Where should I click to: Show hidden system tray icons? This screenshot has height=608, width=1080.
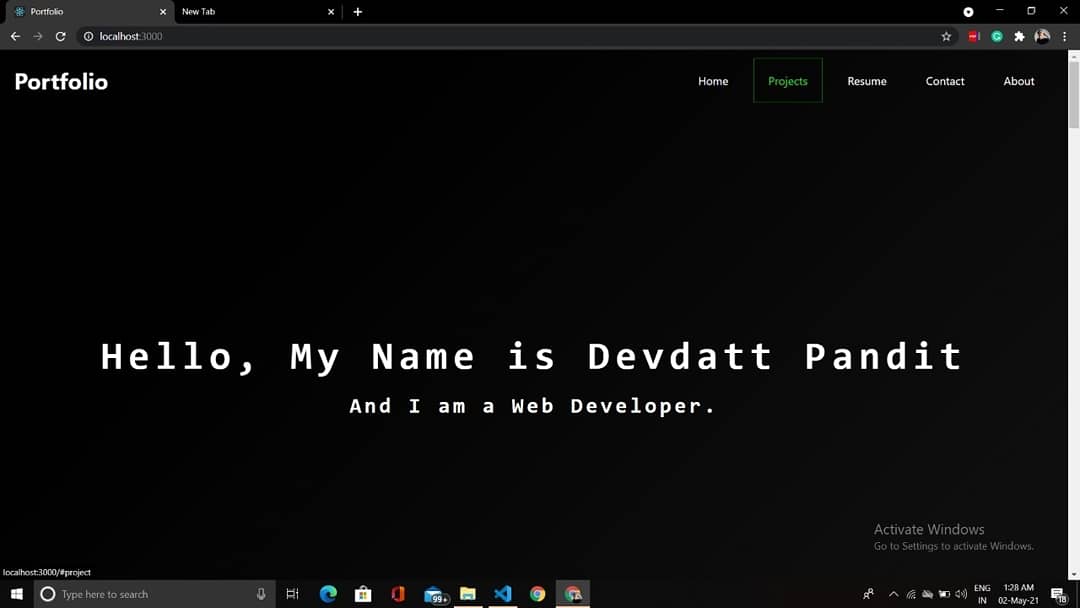click(x=893, y=594)
